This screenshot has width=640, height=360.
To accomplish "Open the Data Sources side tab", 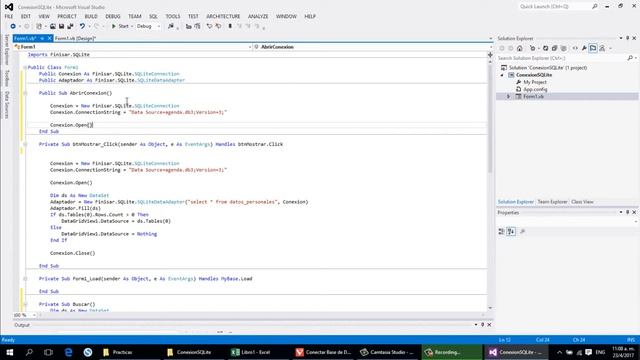I will [x=6, y=105].
